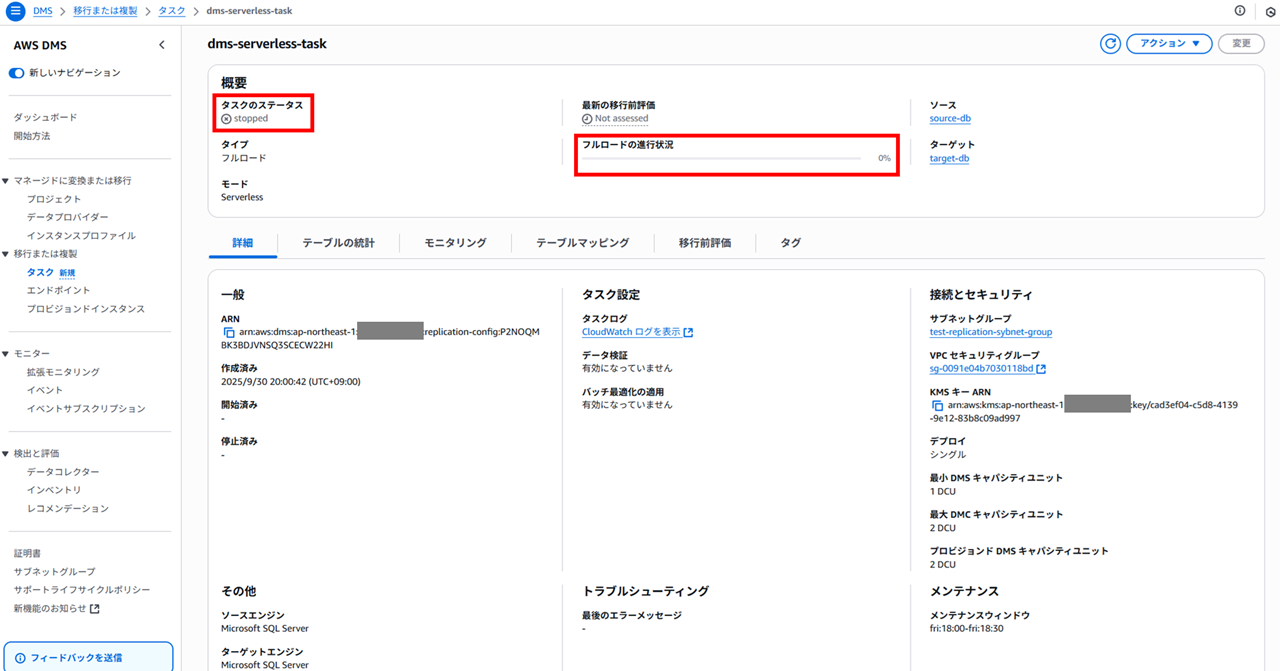Open プロジェクト in sidebar
The height and width of the screenshot is (671, 1280).
coord(54,199)
